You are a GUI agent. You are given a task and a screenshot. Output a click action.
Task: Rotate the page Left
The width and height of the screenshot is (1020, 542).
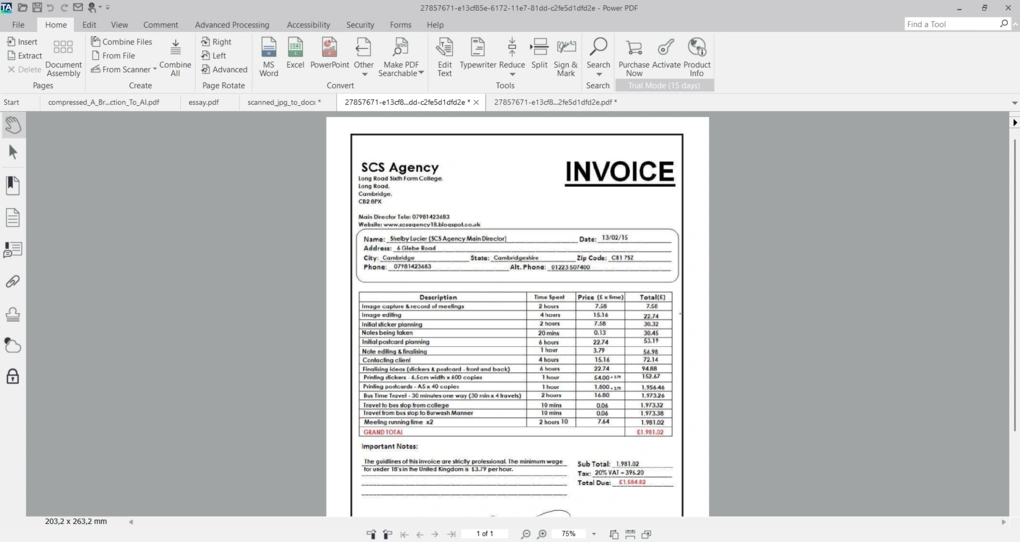pyautogui.click(x=214, y=55)
